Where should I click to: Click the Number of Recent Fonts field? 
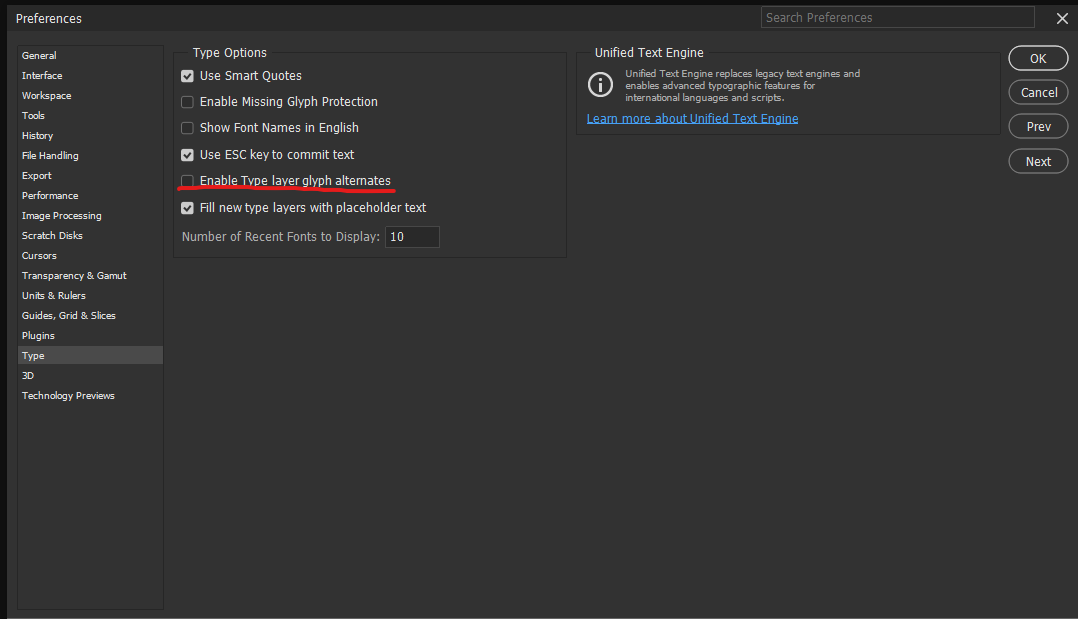(411, 237)
